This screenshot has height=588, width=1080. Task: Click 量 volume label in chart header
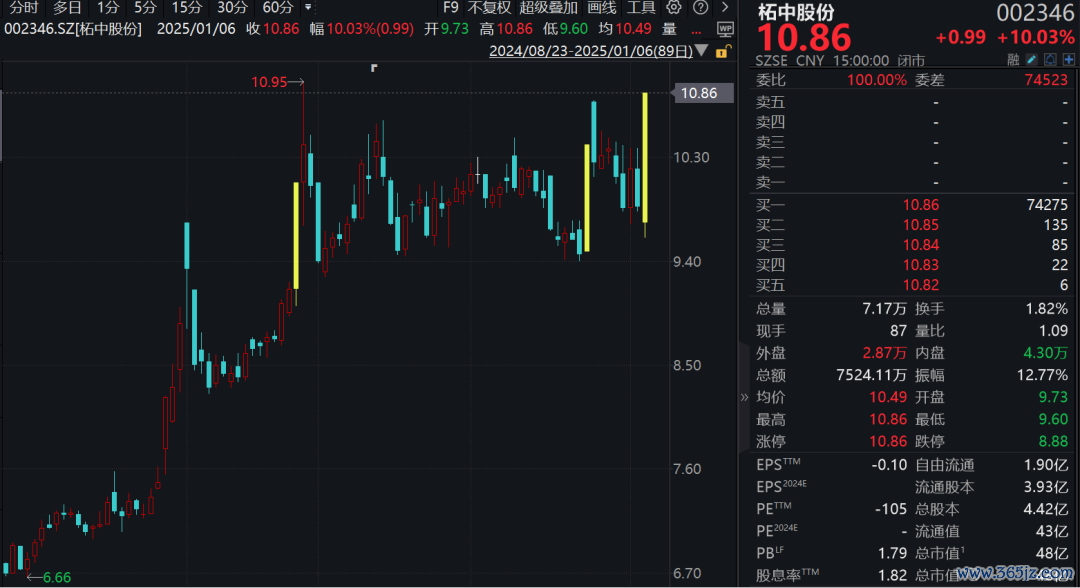669,29
